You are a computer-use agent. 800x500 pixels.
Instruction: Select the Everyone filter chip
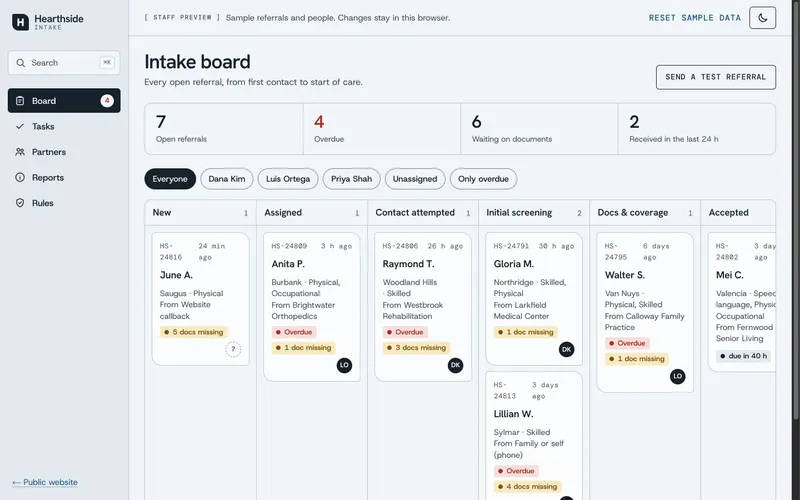170,179
